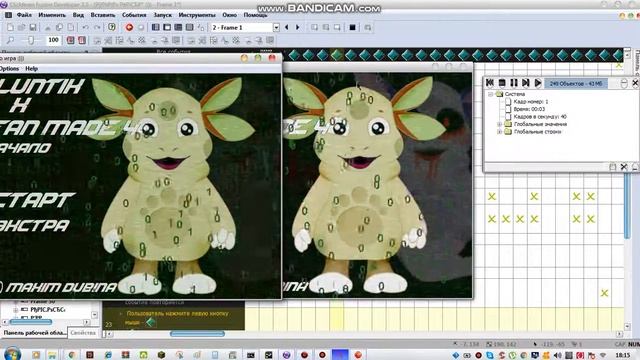Go to previous frame arrow
The width and height of the screenshot is (640, 360).
coord(287,27)
